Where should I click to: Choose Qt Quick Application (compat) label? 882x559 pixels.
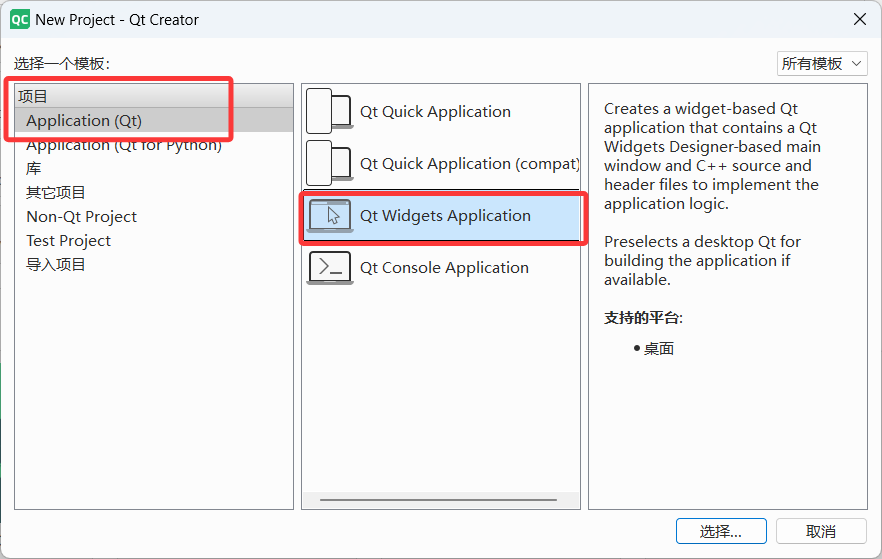pyautogui.click(x=469, y=164)
